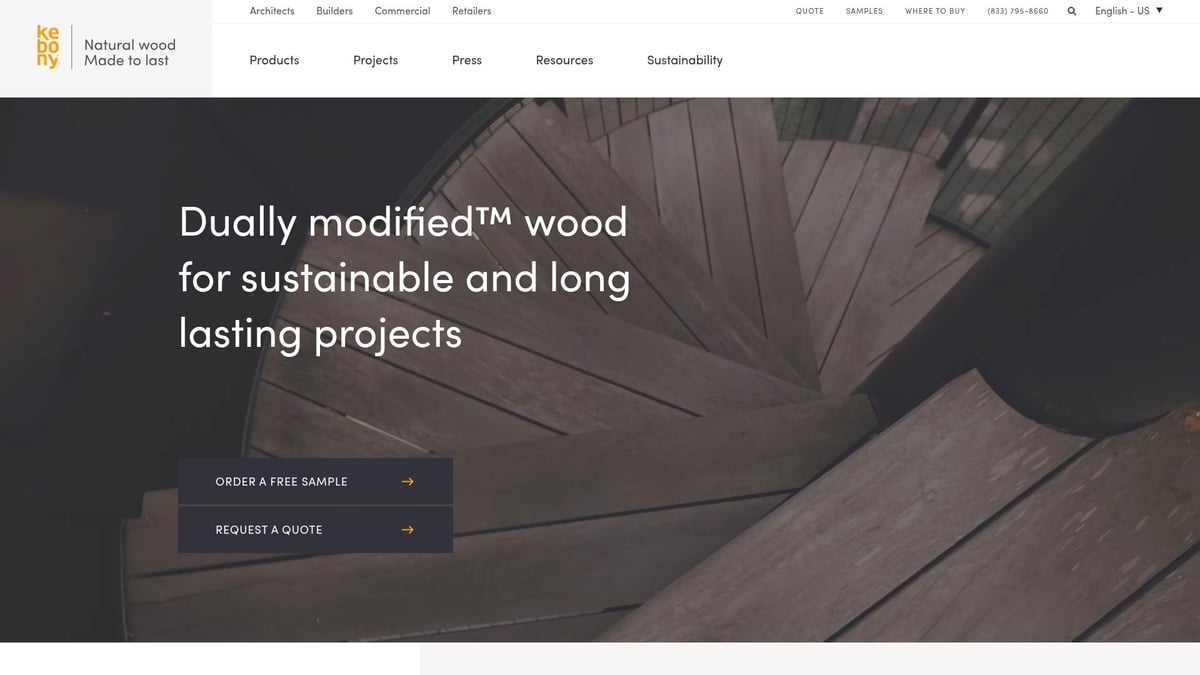Open the Resources menu
Screen dimensions: 1200x675
(x=564, y=60)
